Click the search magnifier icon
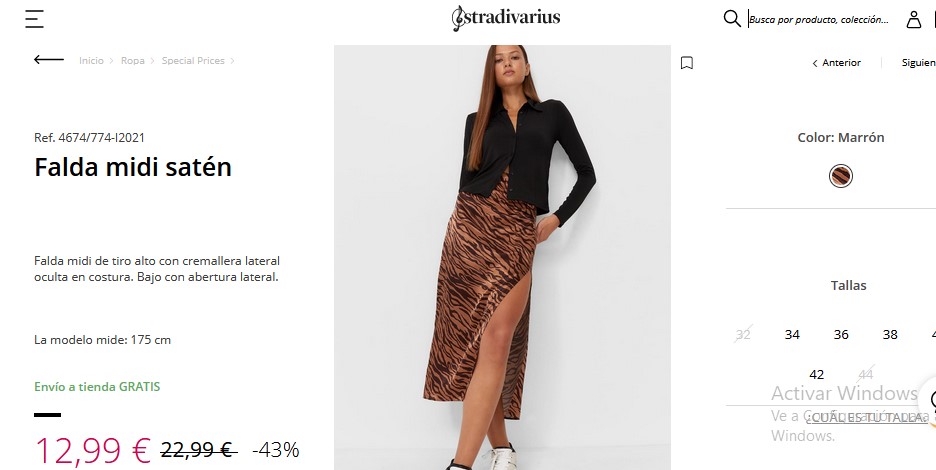The width and height of the screenshot is (936, 470). point(732,19)
